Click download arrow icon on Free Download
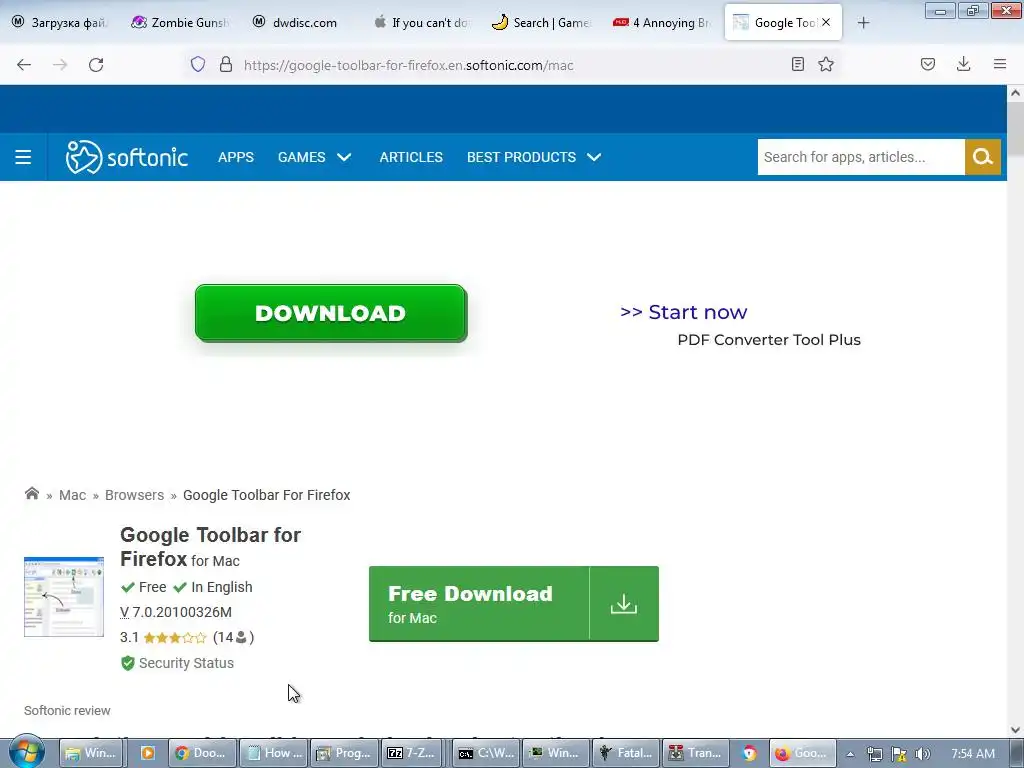Viewport: 1024px width, 768px height. tap(624, 603)
